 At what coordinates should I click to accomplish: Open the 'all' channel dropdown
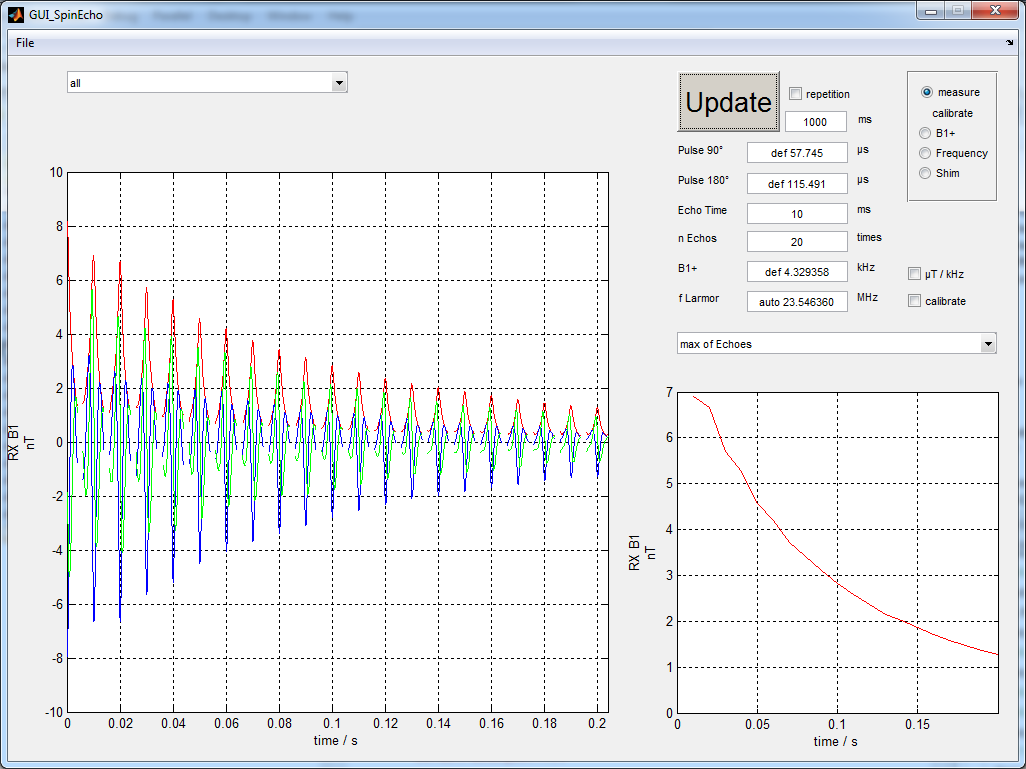click(x=207, y=83)
